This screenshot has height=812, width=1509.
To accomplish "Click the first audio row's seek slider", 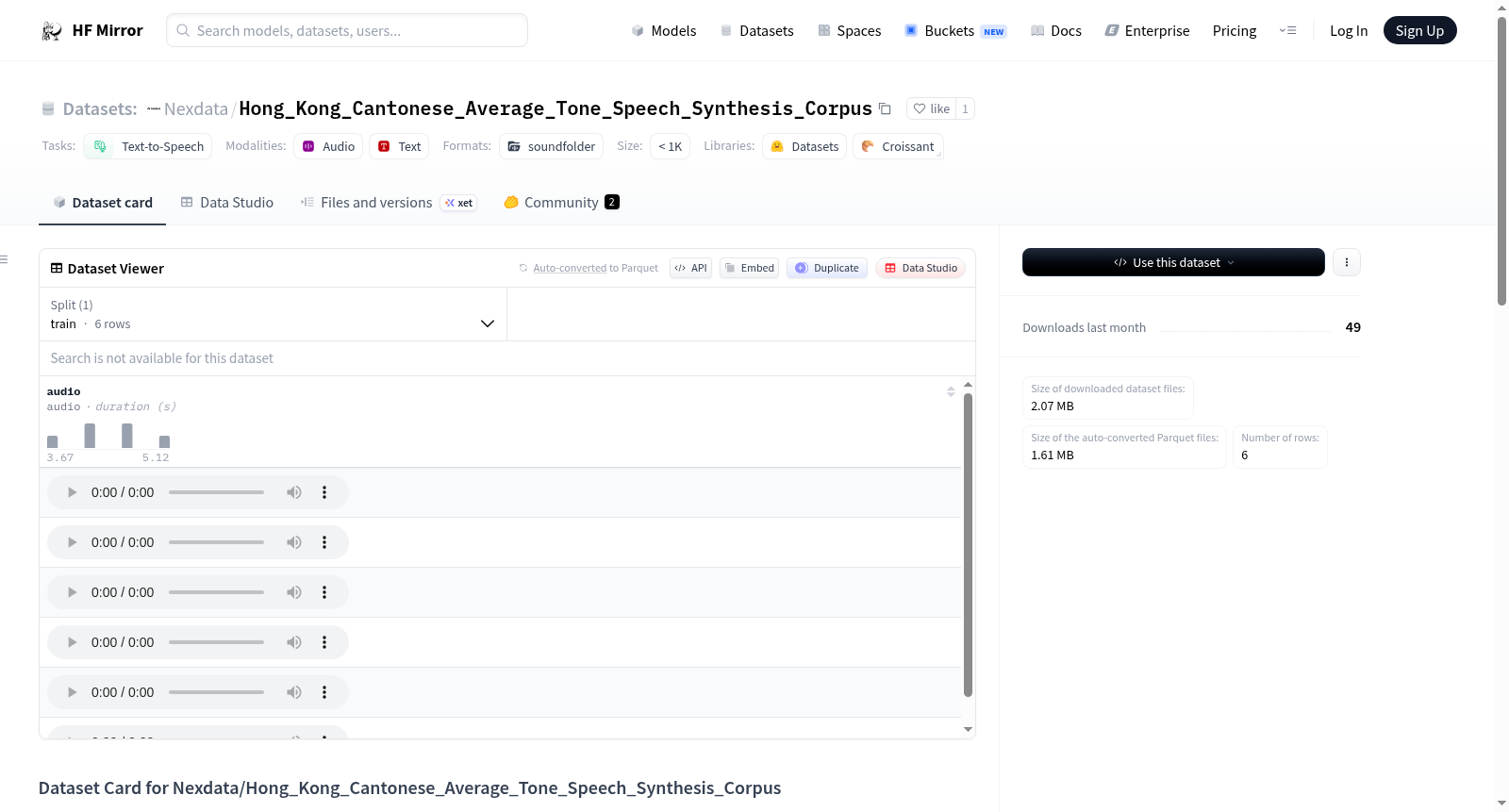I will (216, 492).
